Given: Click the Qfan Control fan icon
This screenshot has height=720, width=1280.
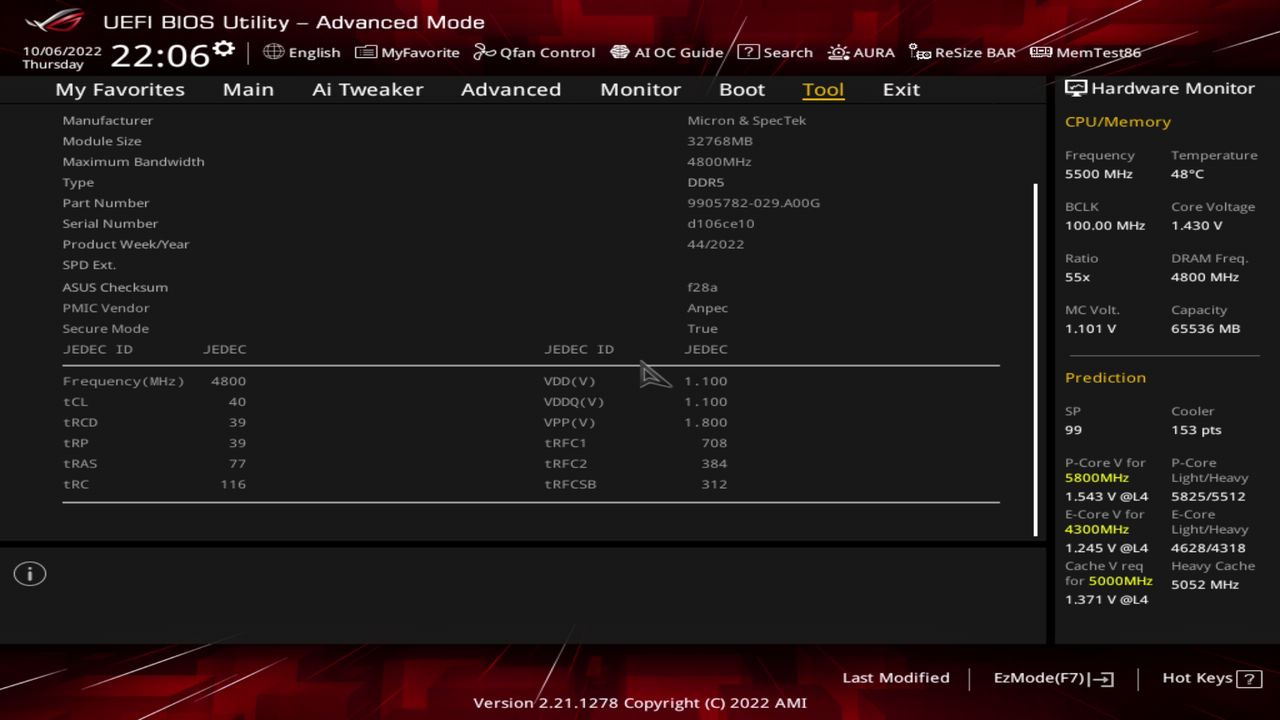Looking at the screenshot, I should pyautogui.click(x=484, y=52).
